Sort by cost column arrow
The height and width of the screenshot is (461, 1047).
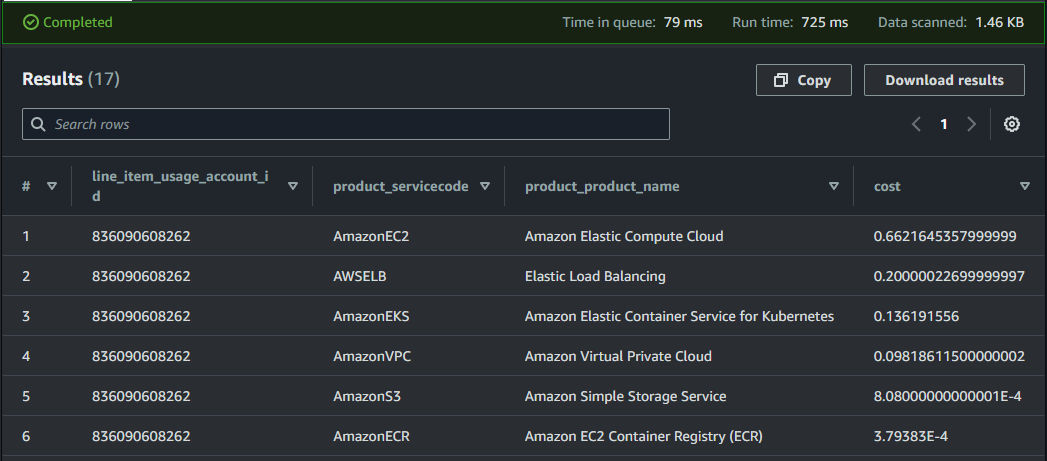pyautogui.click(x=1025, y=186)
